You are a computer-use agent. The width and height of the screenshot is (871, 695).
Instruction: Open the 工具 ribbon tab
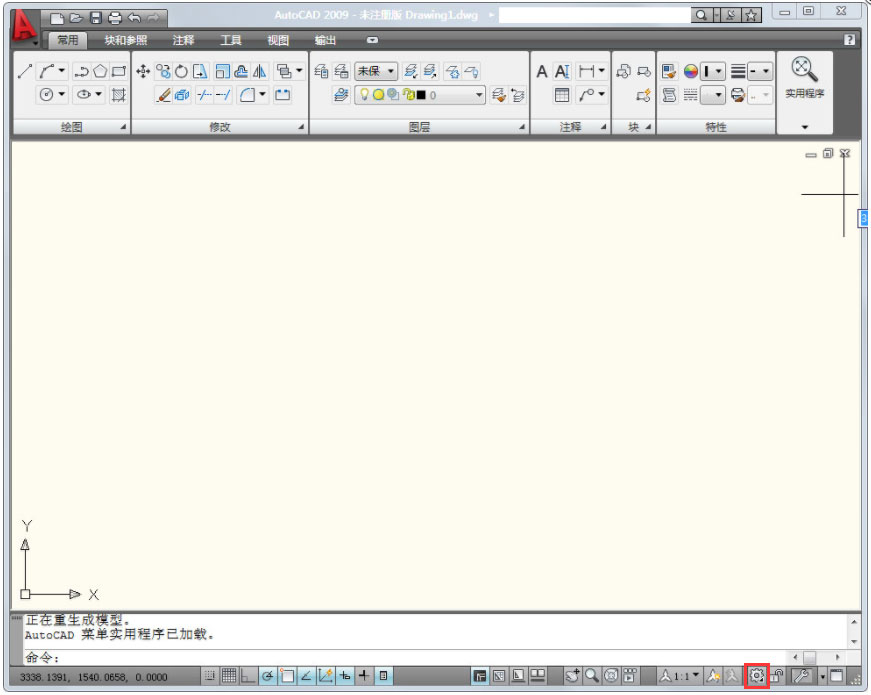tap(232, 40)
